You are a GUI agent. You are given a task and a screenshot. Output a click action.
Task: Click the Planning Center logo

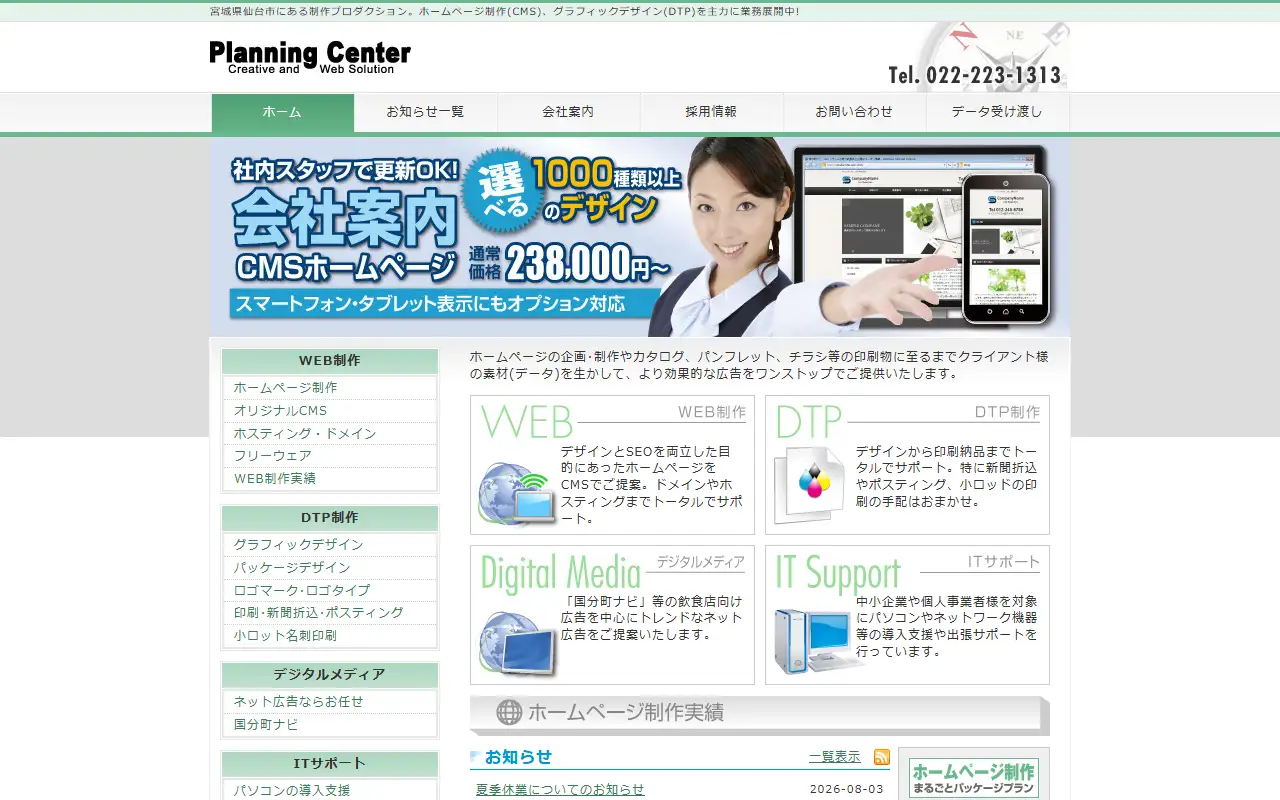310,57
